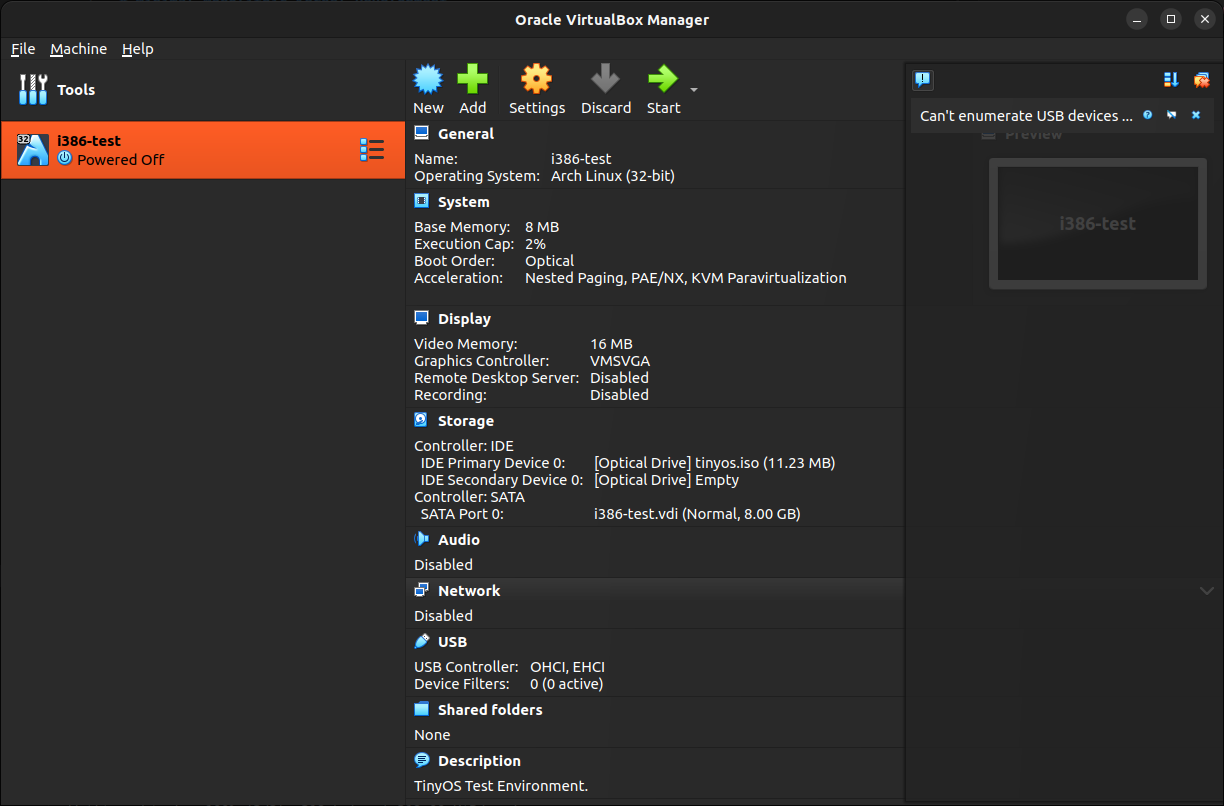The width and height of the screenshot is (1224, 806).
Task: Click the New toolbar label
Action: click(x=428, y=108)
